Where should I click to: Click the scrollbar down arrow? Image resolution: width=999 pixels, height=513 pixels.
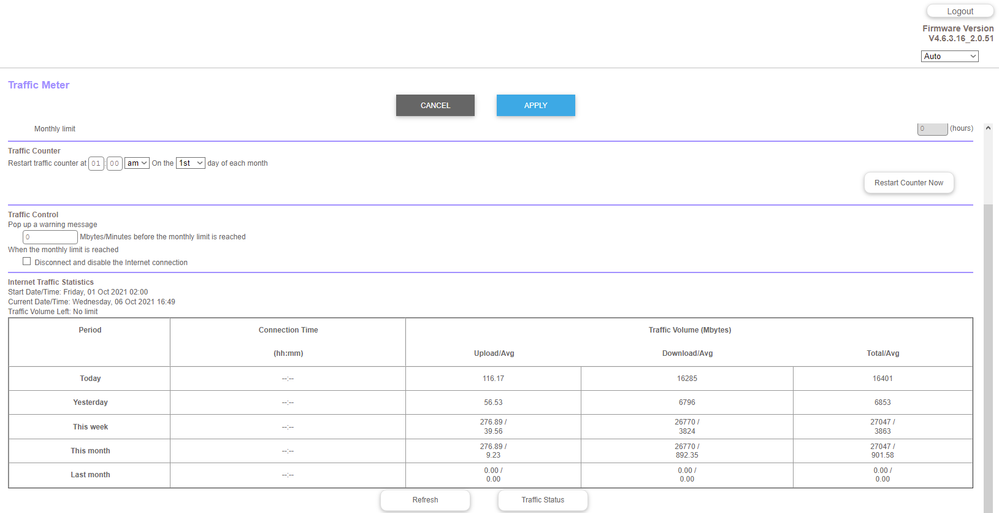point(988,507)
